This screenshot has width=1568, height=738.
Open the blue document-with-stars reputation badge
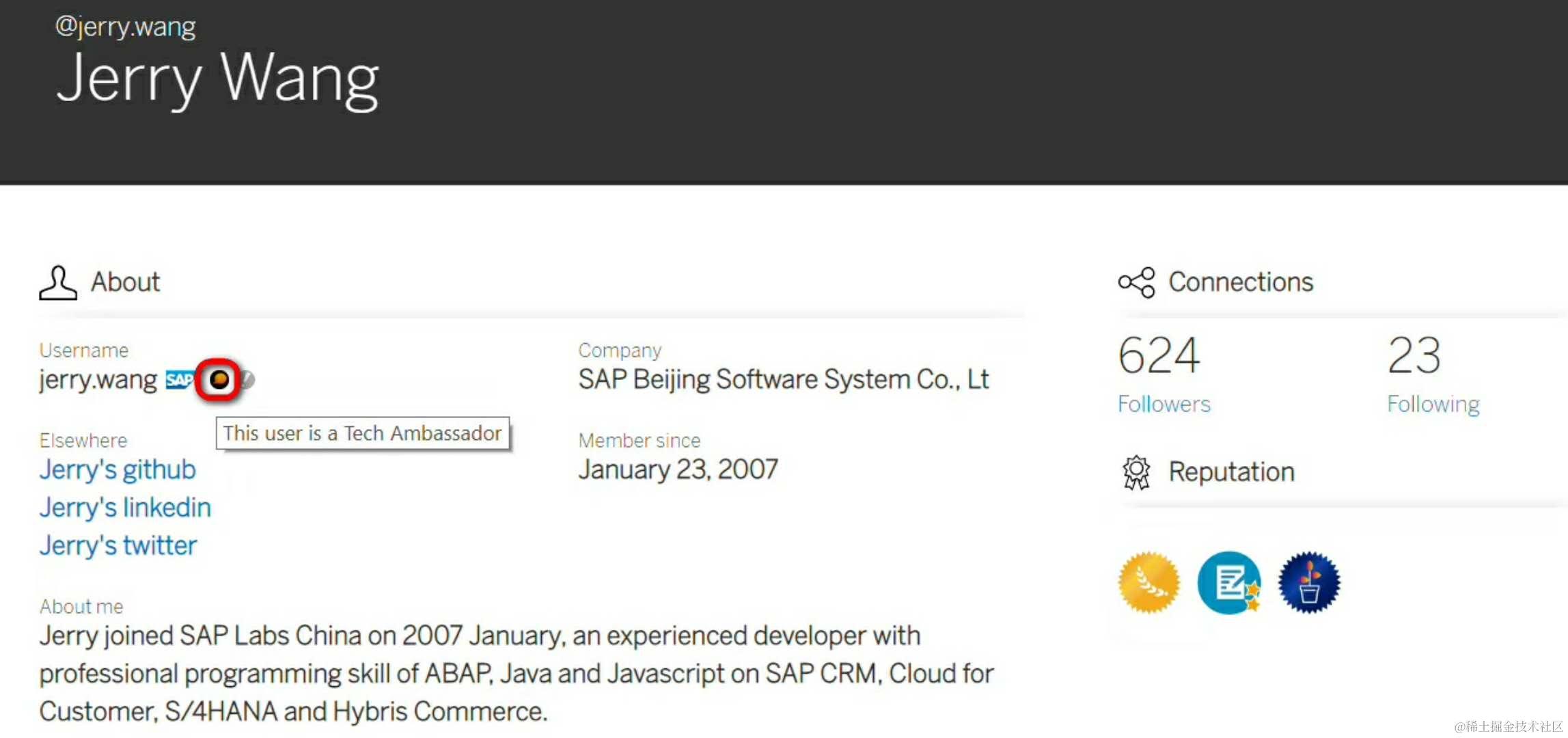click(x=1229, y=582)
